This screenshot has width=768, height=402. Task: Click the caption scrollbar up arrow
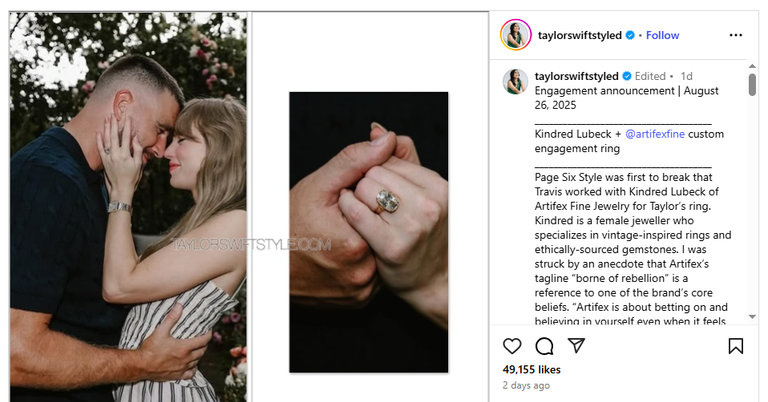[752, 66]
